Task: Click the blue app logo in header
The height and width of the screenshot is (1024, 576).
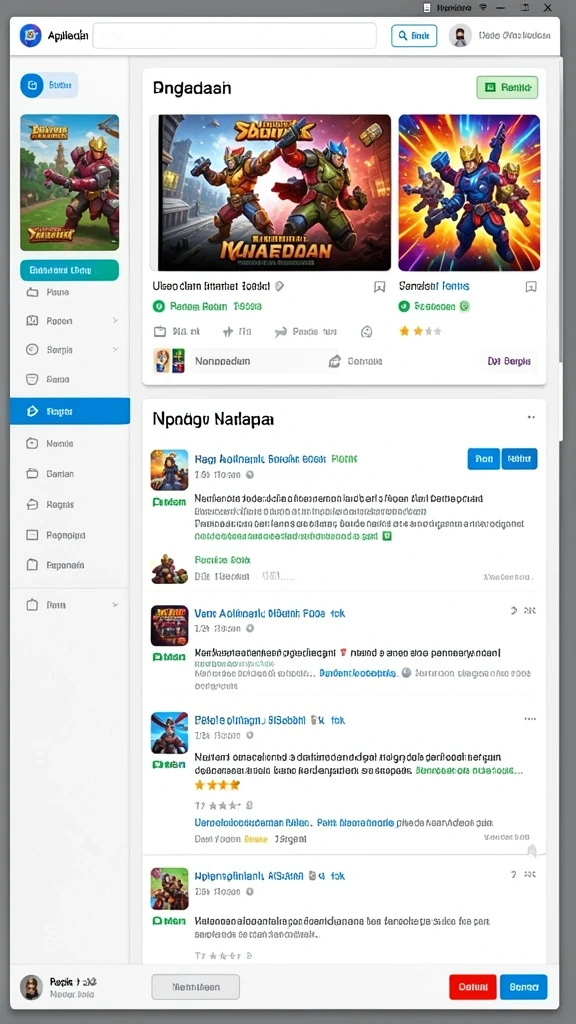Action: coord(31,35)
